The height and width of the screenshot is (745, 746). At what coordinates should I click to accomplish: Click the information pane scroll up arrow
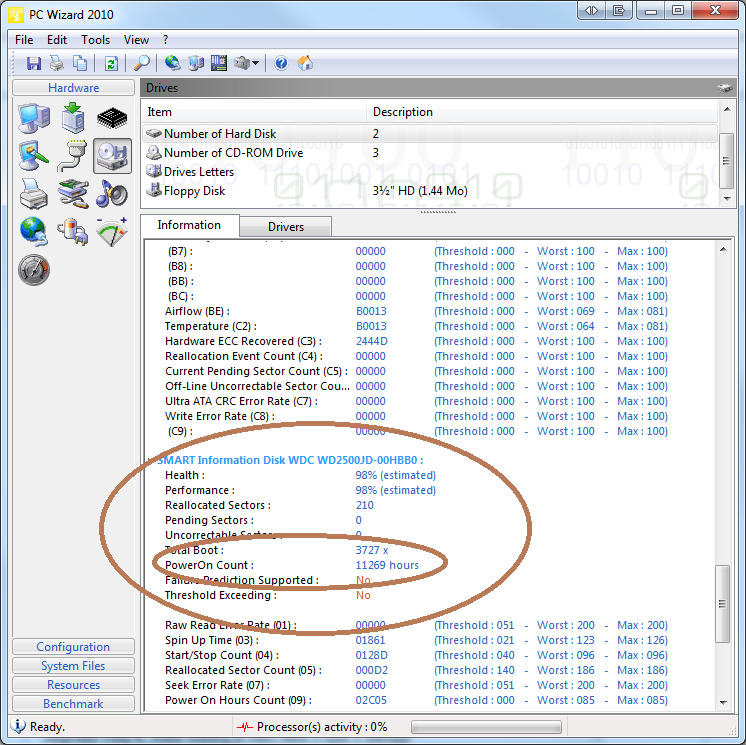click(x=723, y=249)
